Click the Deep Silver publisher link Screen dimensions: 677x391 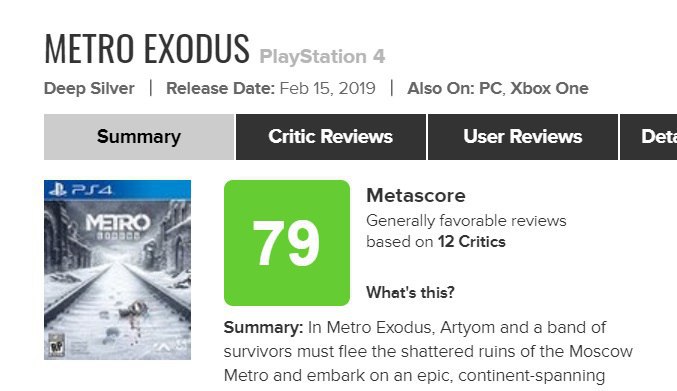tap(89, 88)
